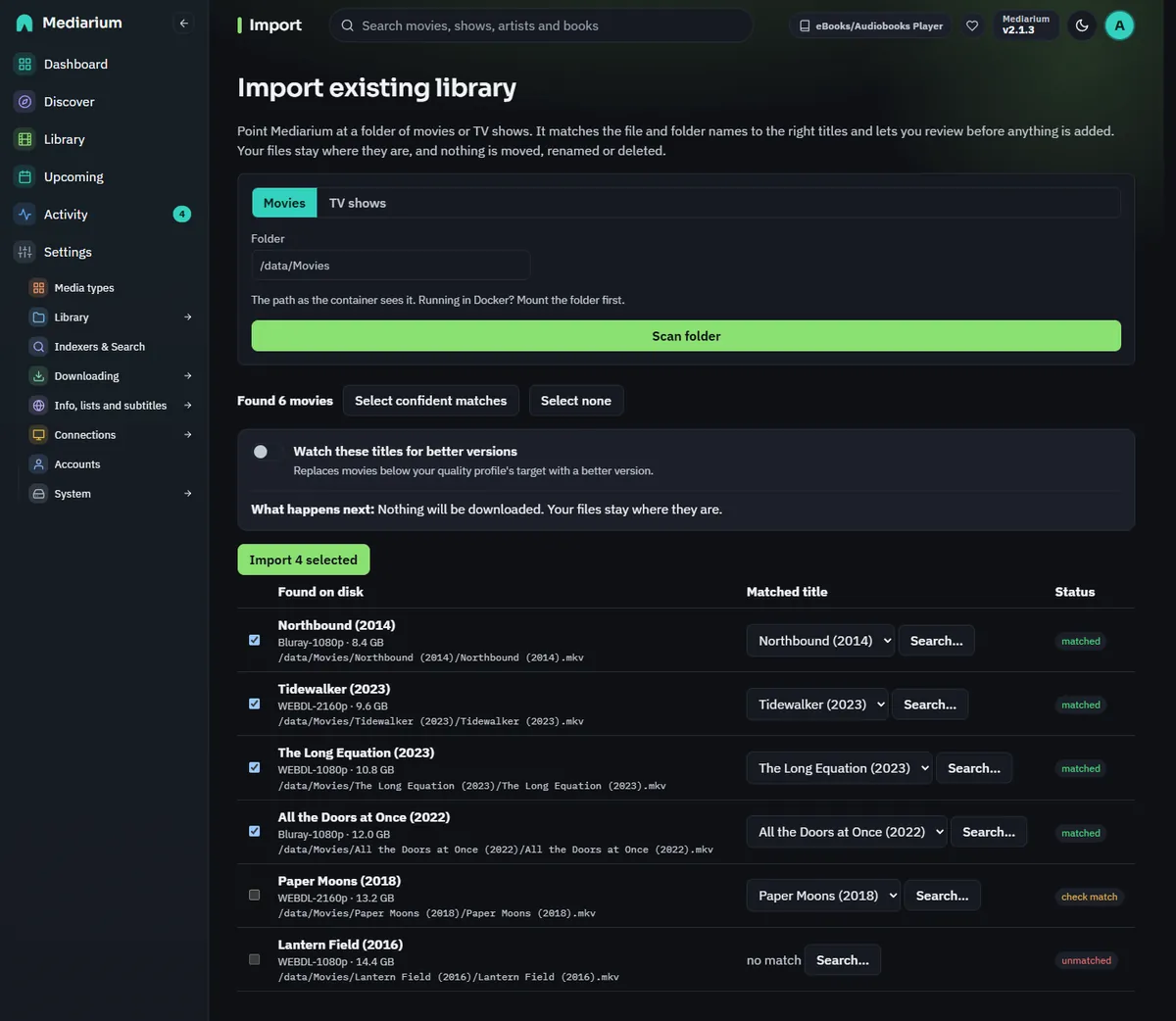The width and height of the screenshot is (1176, 1021).
Task: Expand the Downloading submenu arrow
Action: [x=187, y=376]
